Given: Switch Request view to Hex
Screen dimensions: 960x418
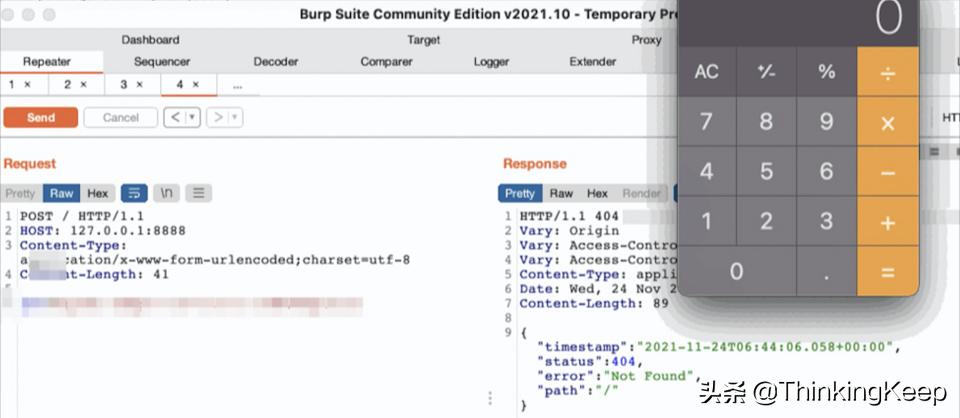Looking at the screenshot, I should point(97,193).
